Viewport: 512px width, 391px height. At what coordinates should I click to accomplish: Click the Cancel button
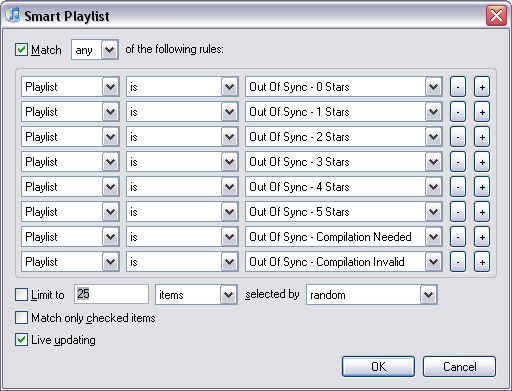coord(459,367)
